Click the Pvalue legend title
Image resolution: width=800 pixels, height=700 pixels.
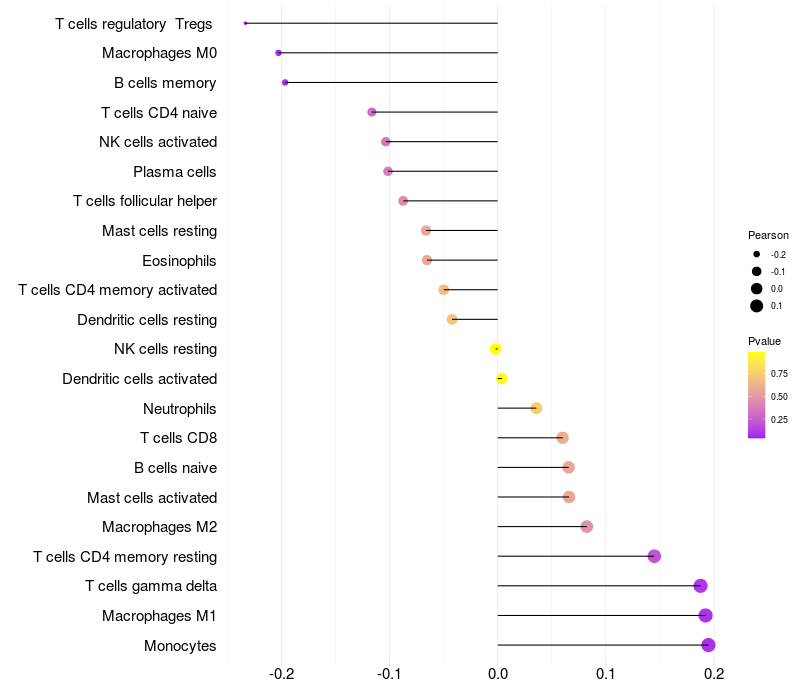[764, 341]
